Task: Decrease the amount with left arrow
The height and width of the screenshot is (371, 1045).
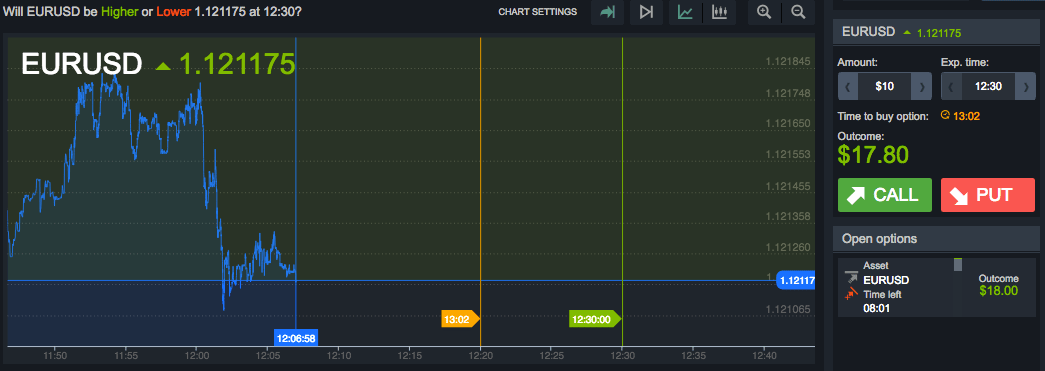Action: click(848, 87)
